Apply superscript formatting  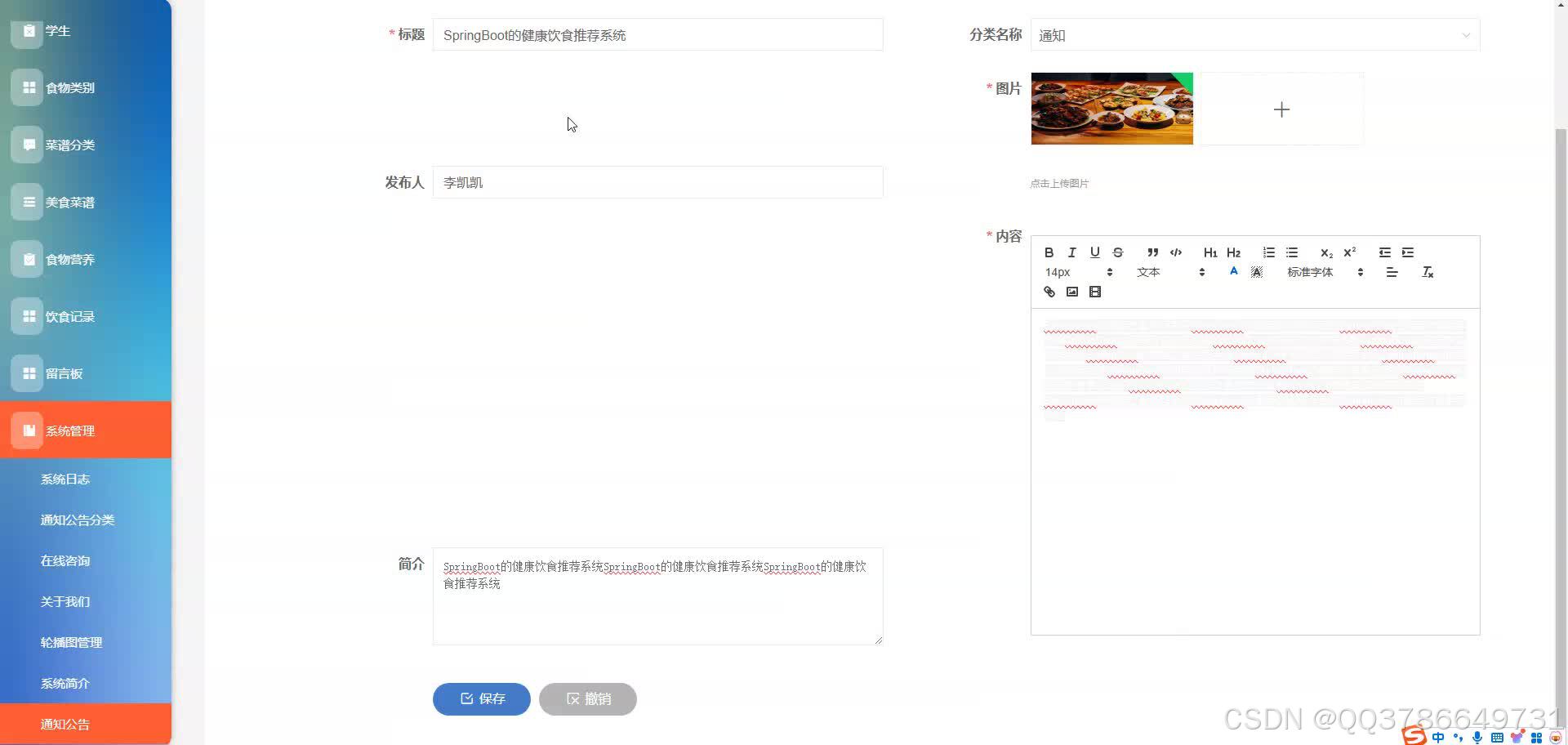tap(1350, 252)
